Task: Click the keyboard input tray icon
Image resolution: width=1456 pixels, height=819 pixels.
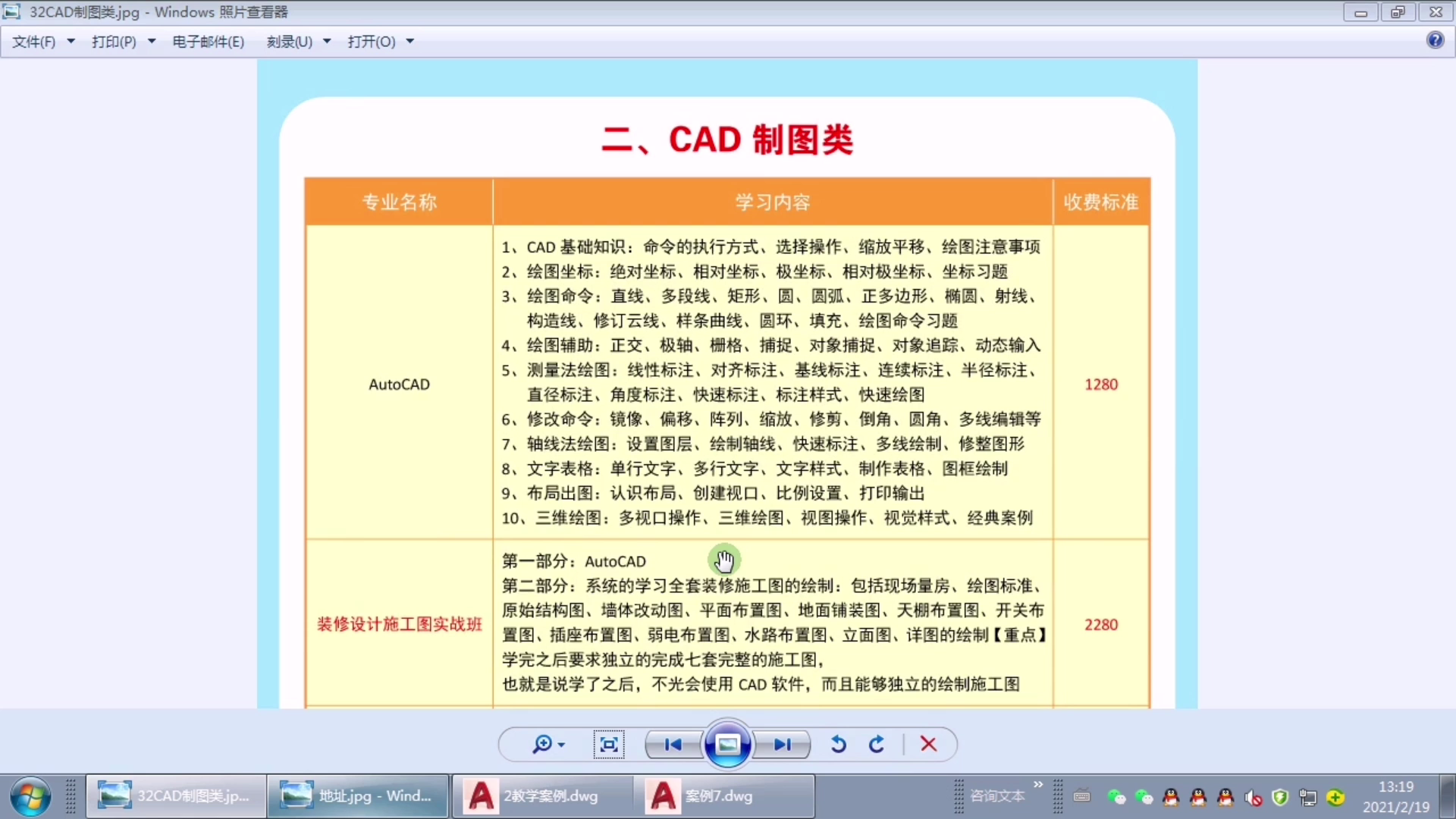Action: 1082,796
